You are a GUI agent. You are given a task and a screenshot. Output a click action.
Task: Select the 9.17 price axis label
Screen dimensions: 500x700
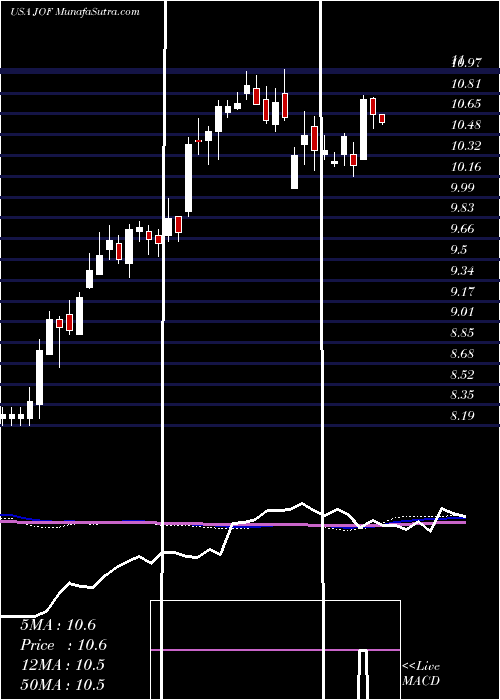pos(462,292)
